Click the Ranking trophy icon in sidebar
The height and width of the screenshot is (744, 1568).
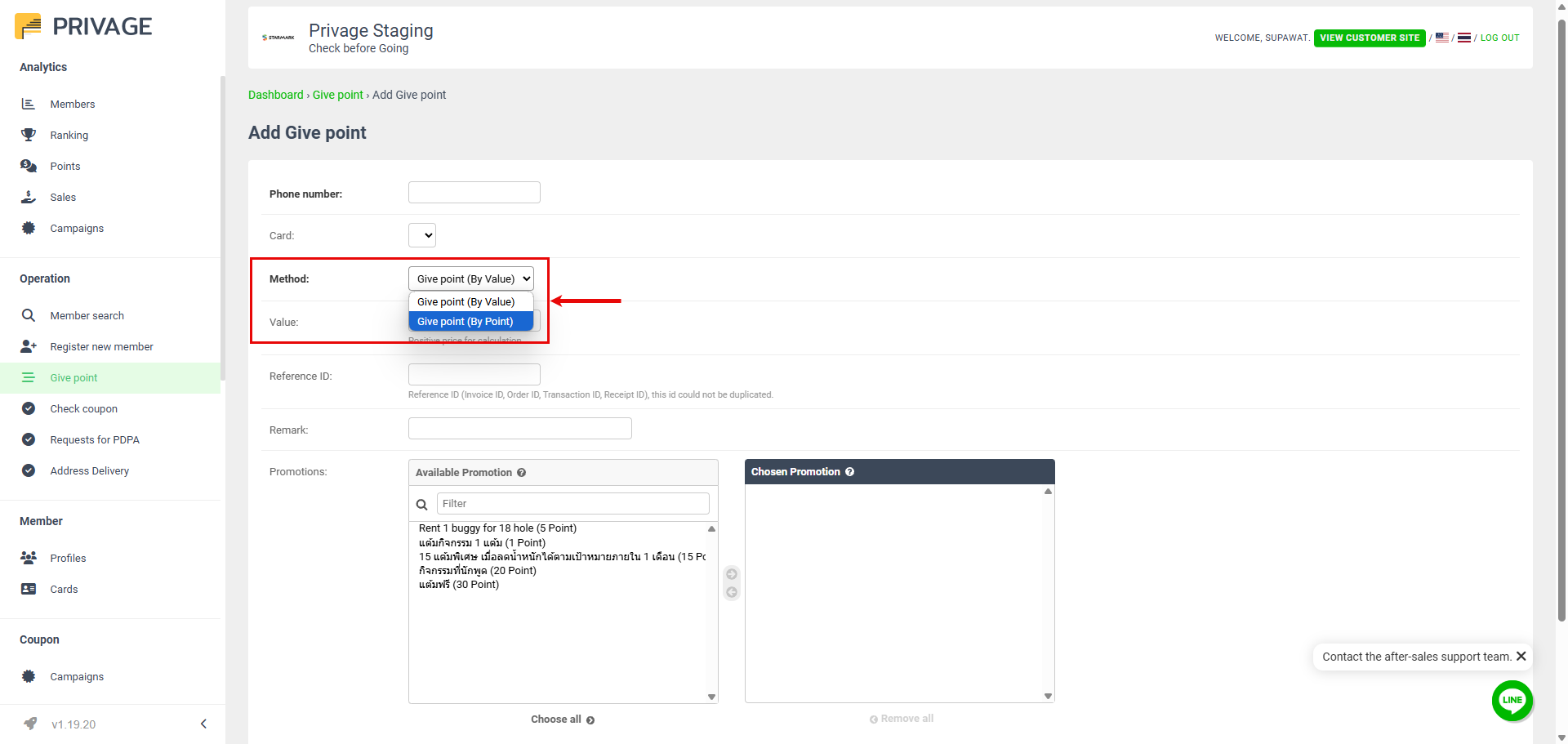click(x=29, y=135)
